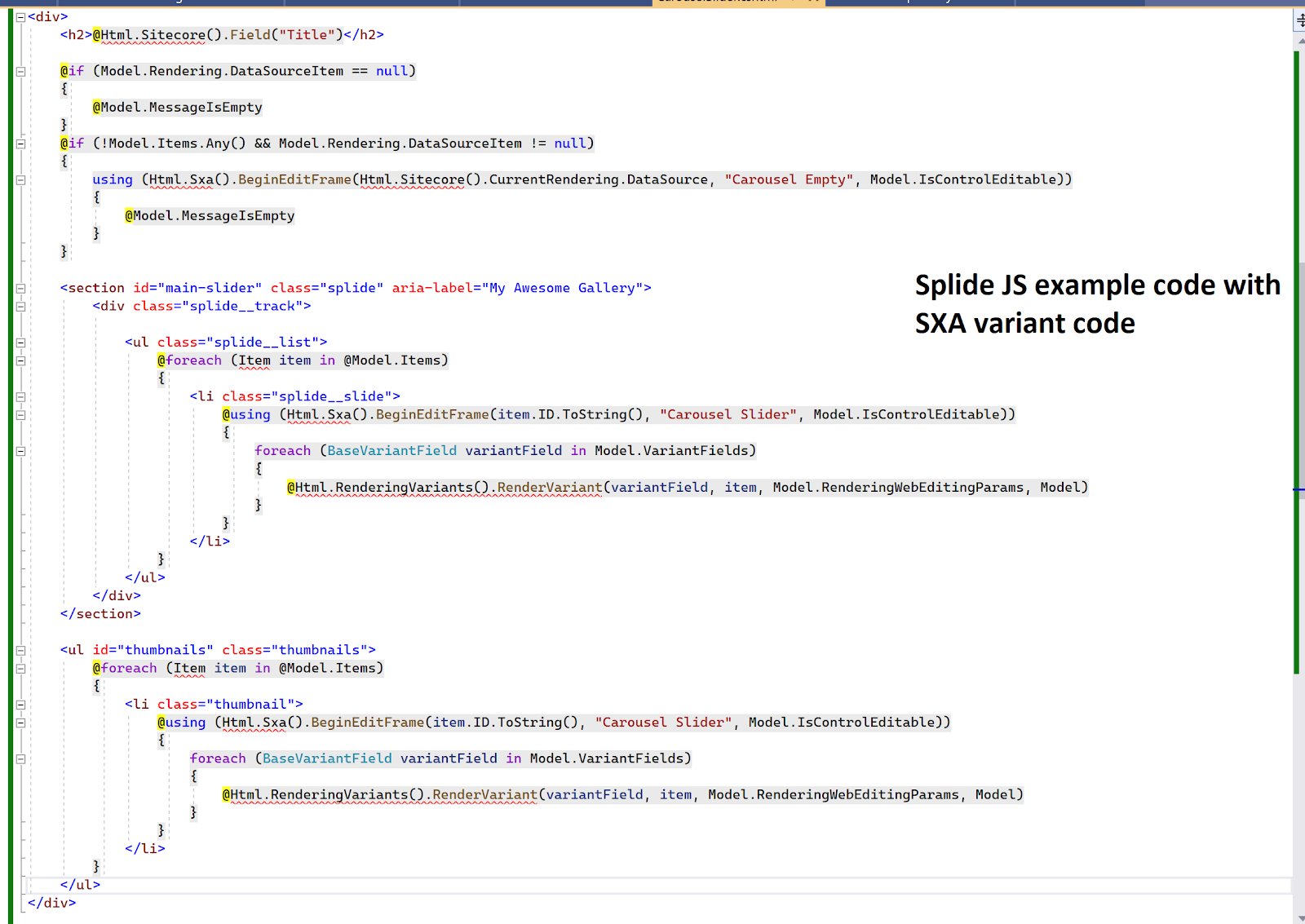Click the "thumbnail" class value on li
The image size is (1305, 924).
point(250,705)
